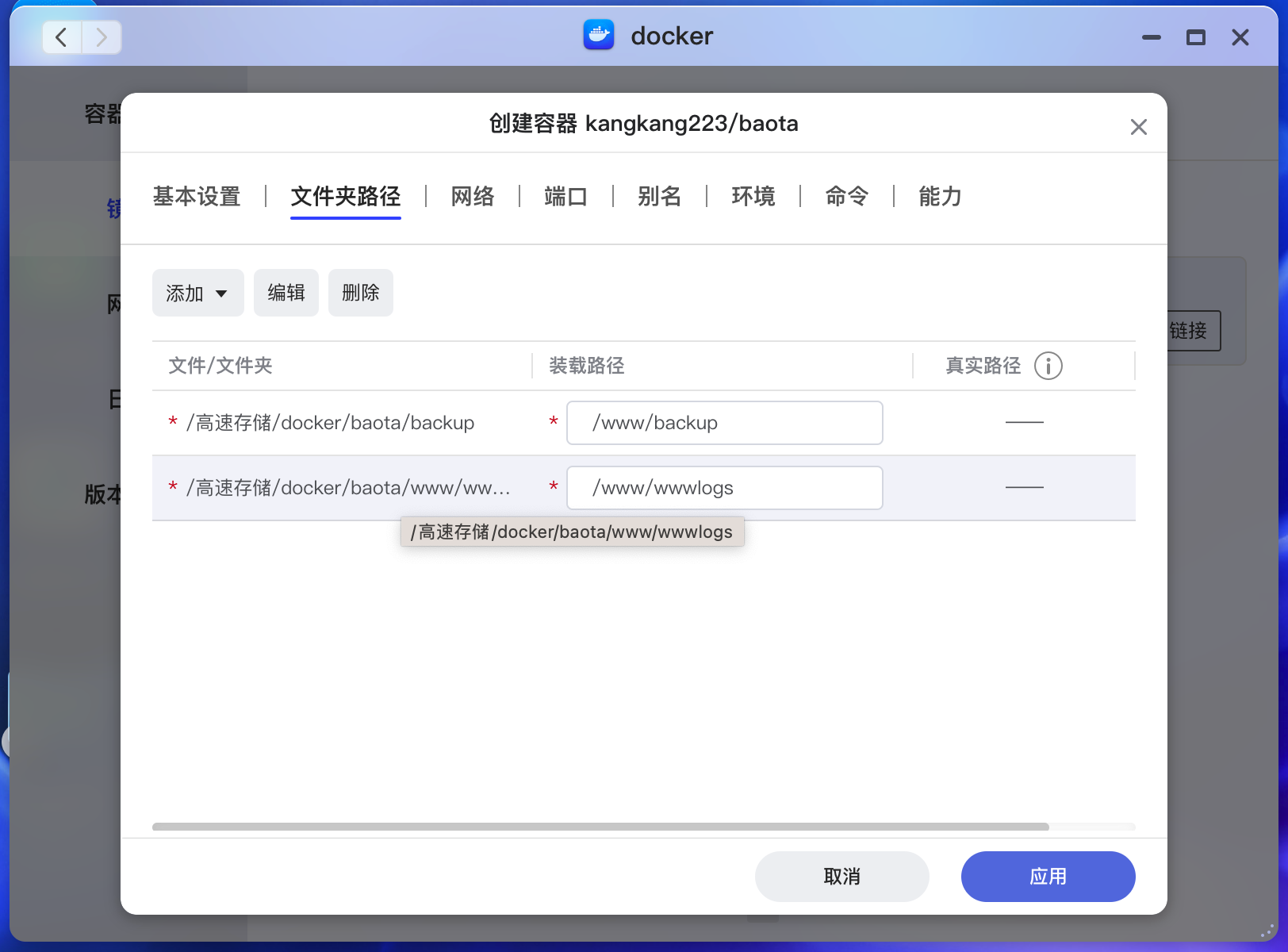Go to the 端口 tab
Viewport: 1288px width, 952px height.
[x=566, y=196]
